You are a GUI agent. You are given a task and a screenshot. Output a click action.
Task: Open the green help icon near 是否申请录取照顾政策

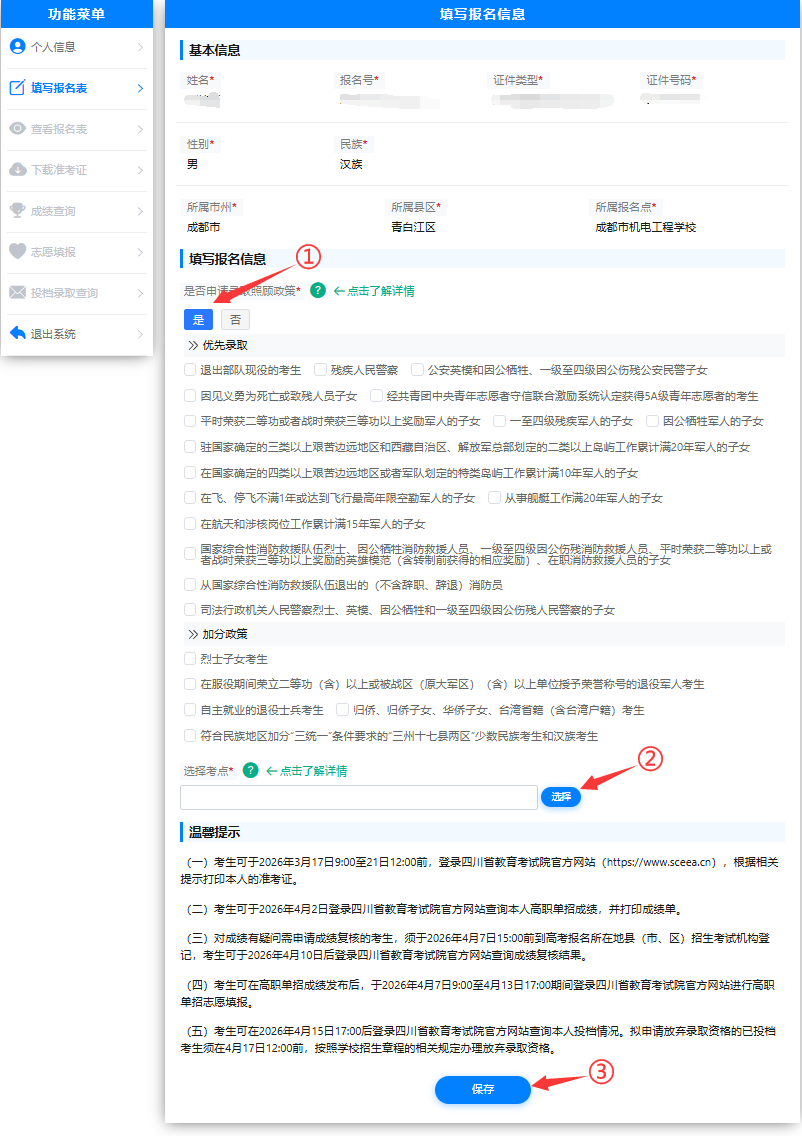(x=316, y=290)
